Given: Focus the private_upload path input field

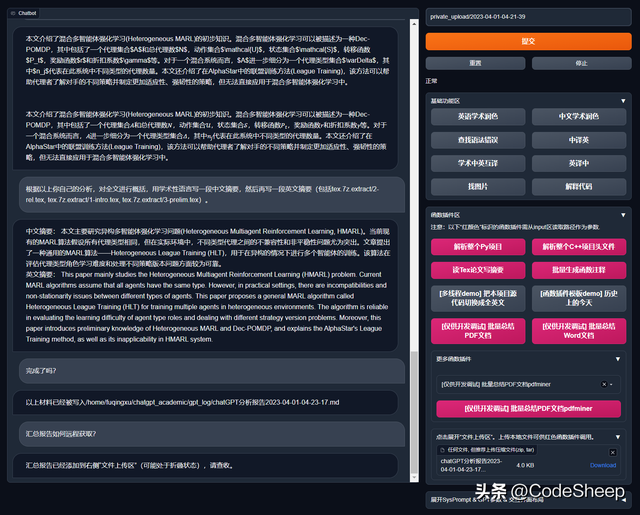Looking at the screenshot, I should (x=528, y=17).
